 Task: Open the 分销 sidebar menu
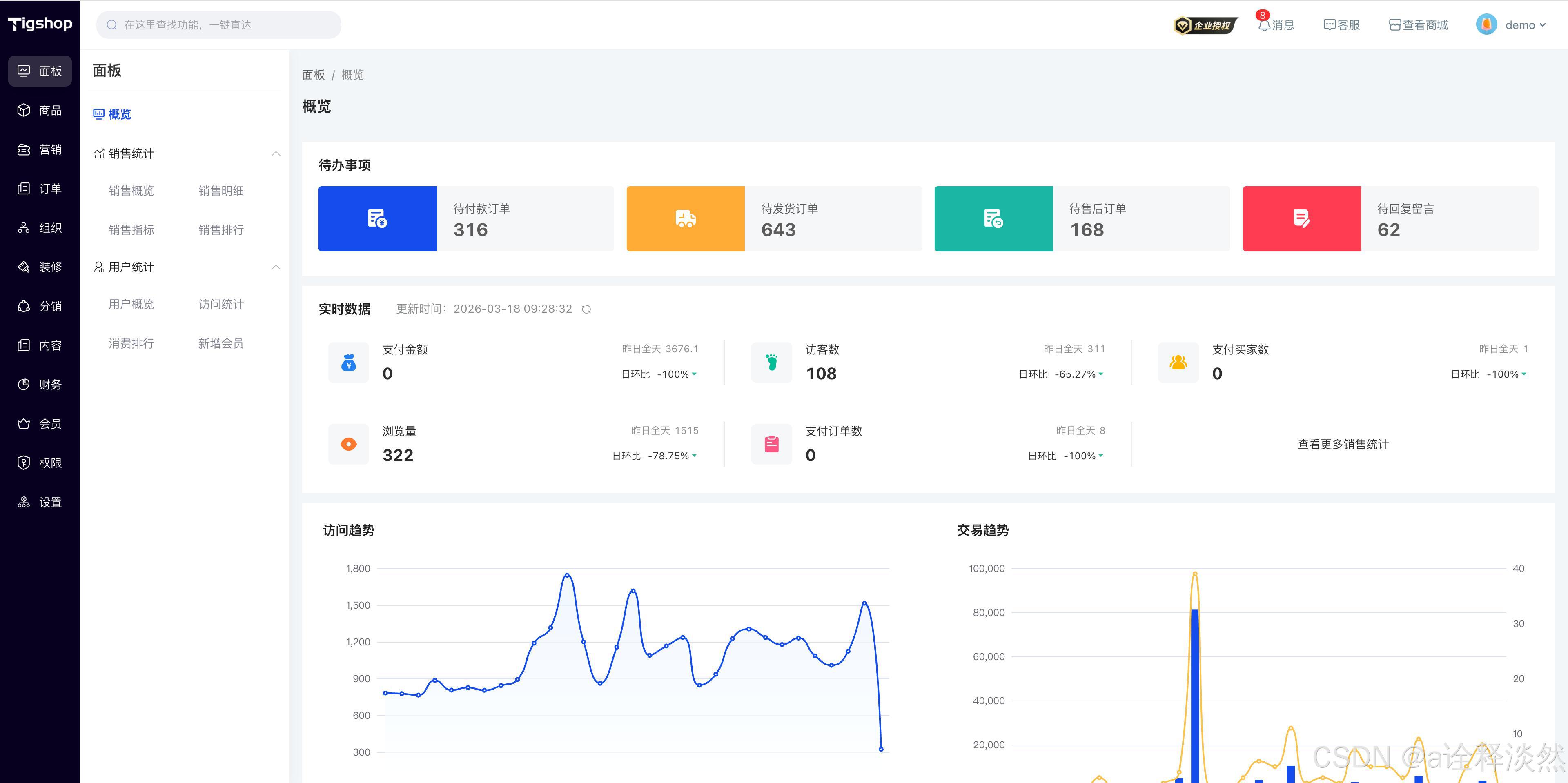coord(40,306)
